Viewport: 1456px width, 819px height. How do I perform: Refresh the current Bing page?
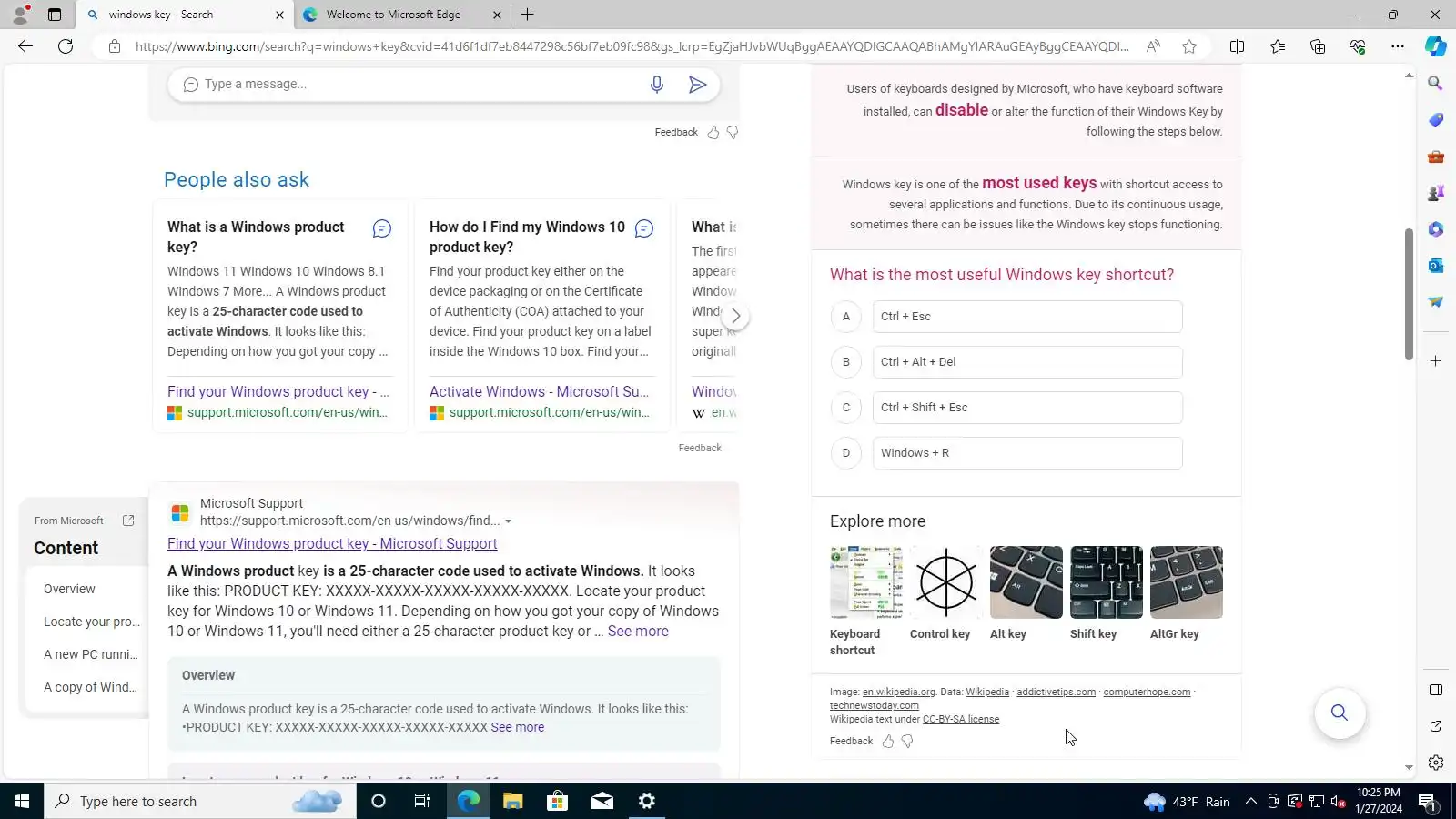[x=66, y=46]
